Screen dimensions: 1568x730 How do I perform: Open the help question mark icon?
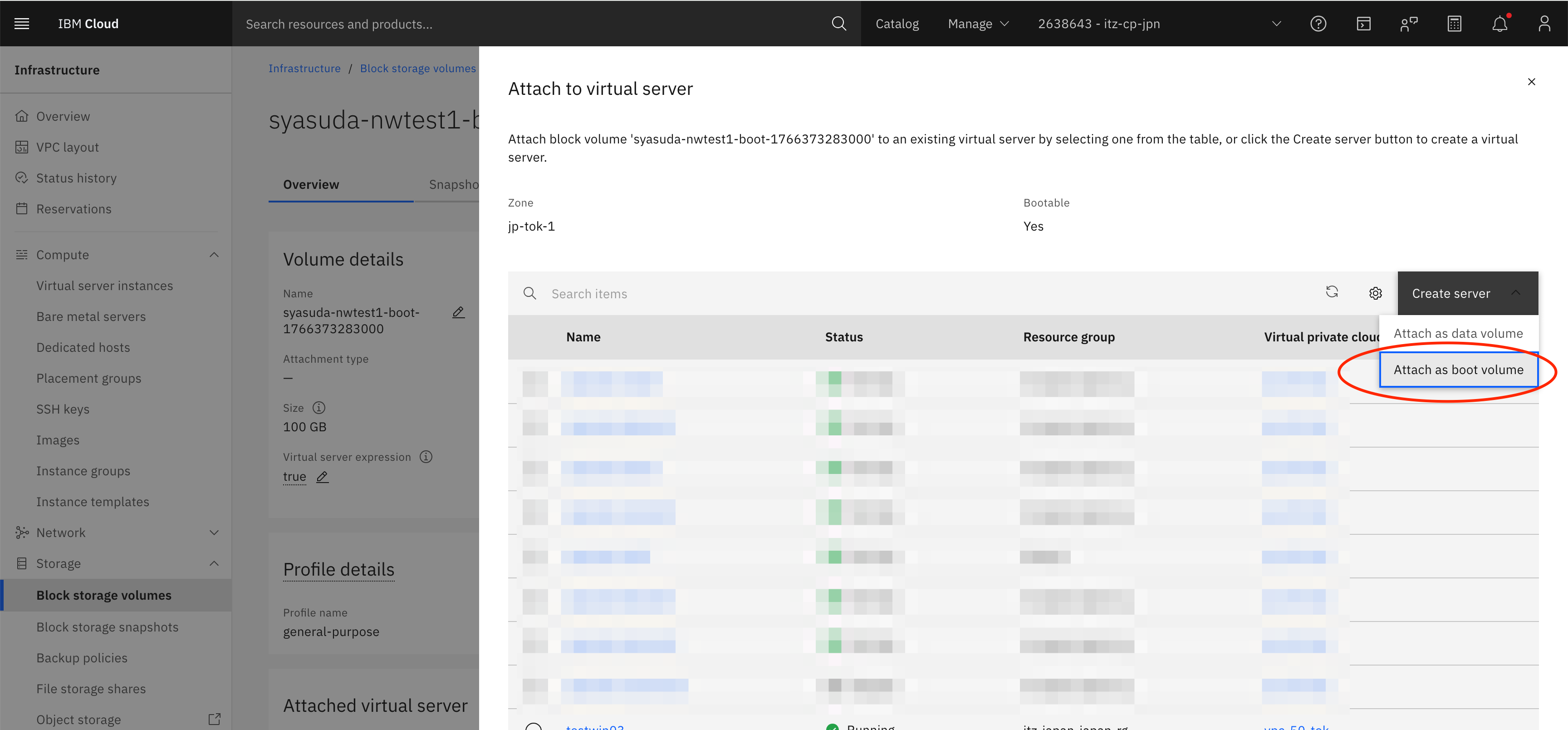point(1318,23)
